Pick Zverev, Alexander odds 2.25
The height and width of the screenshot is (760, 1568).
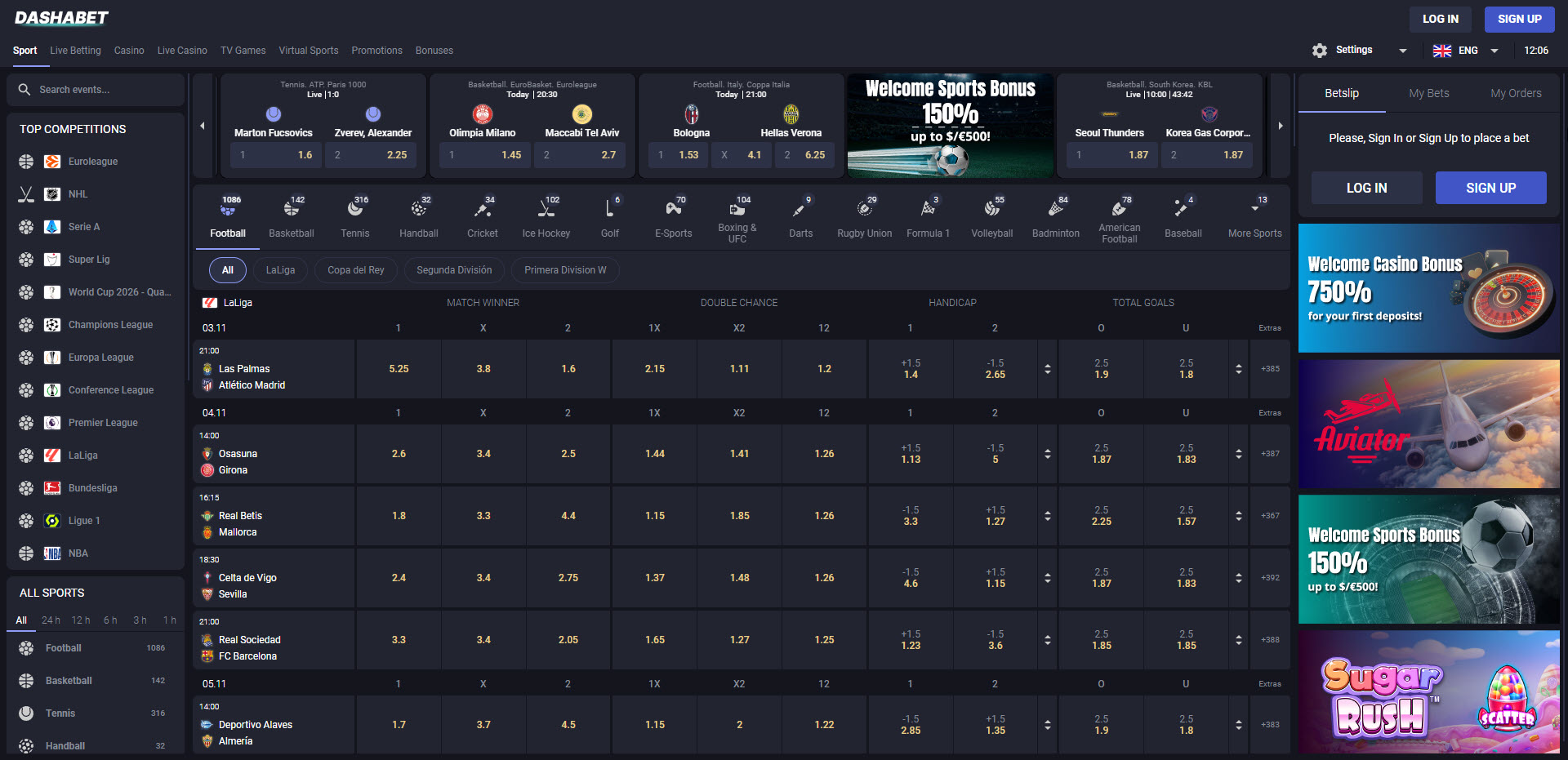[371, 155]
